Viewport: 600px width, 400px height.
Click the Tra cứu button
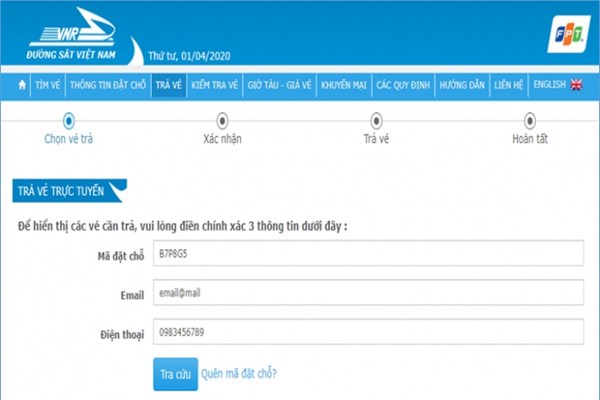[x=176, y=374]
